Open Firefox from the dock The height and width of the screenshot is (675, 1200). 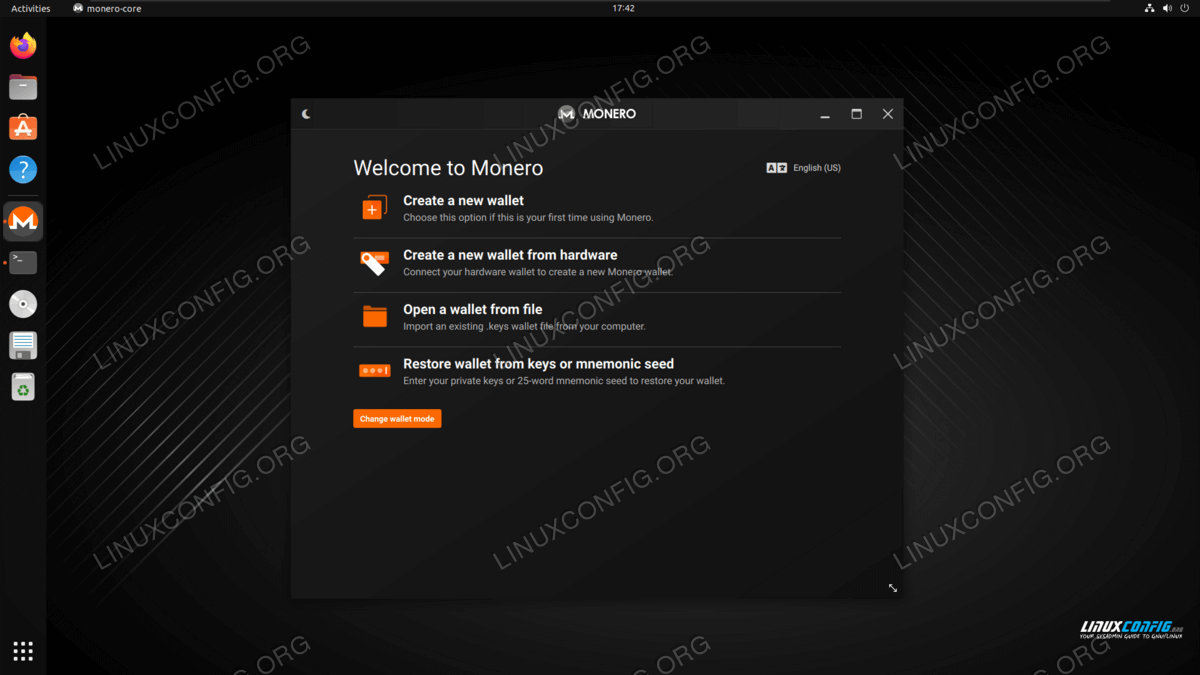click(x=23, y=45)
